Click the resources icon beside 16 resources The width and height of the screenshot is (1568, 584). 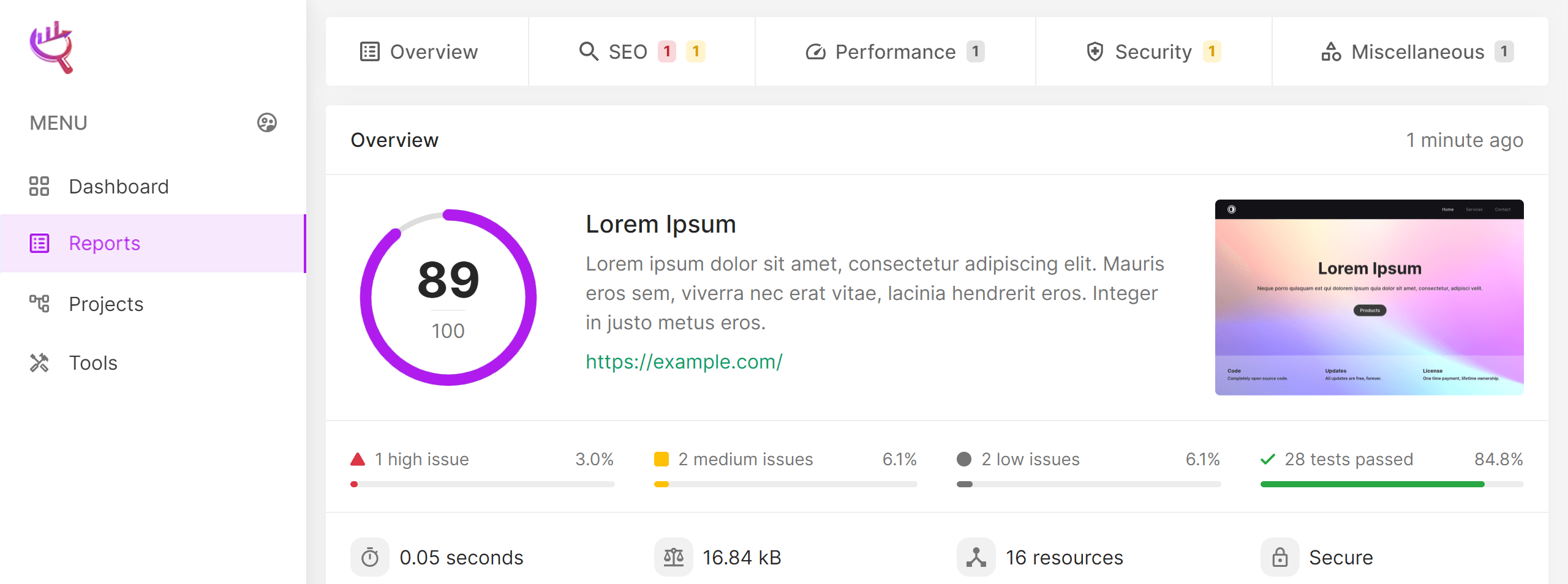point(976,557)
